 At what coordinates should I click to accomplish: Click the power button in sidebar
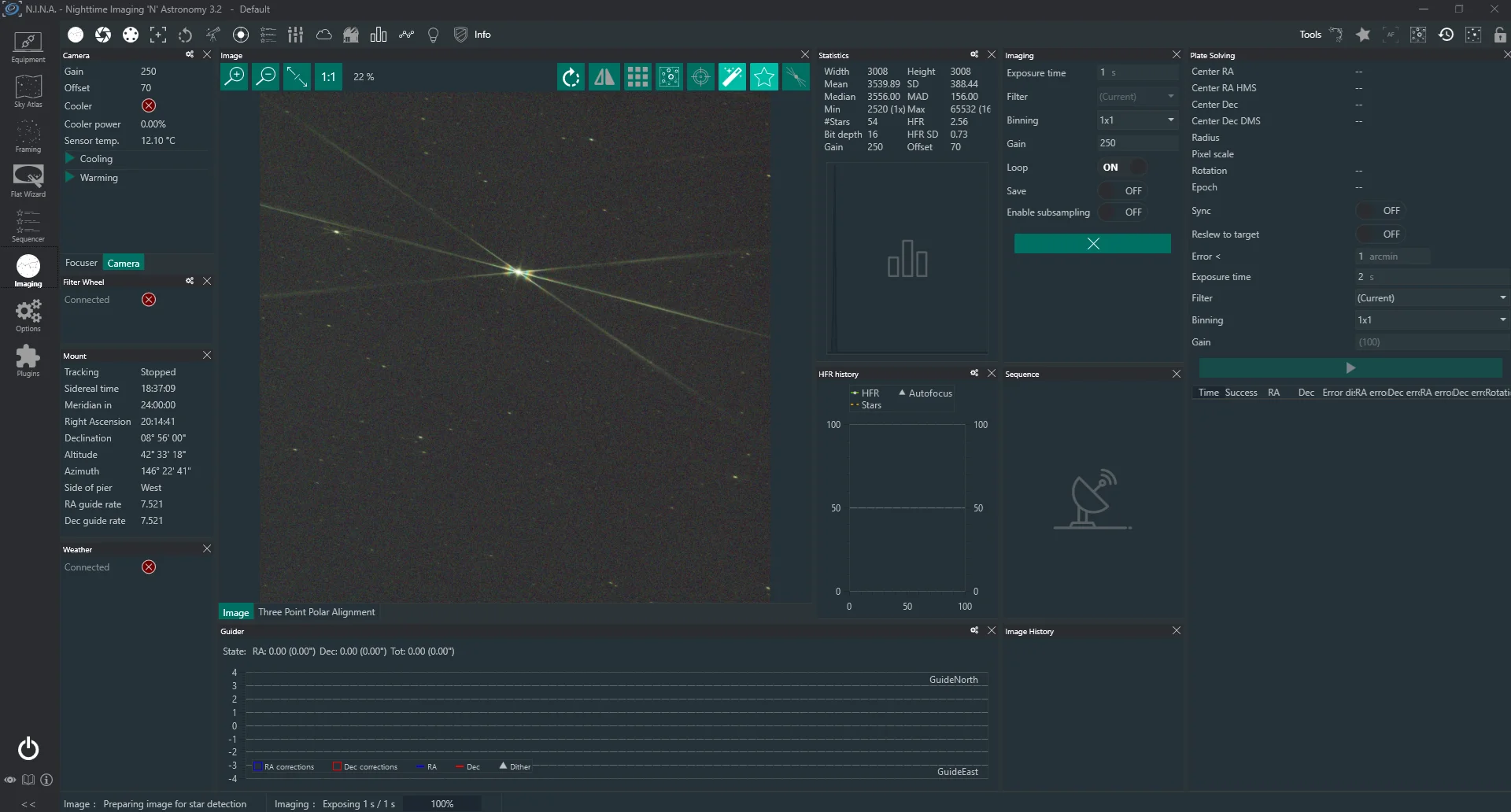tap(28, 748)
